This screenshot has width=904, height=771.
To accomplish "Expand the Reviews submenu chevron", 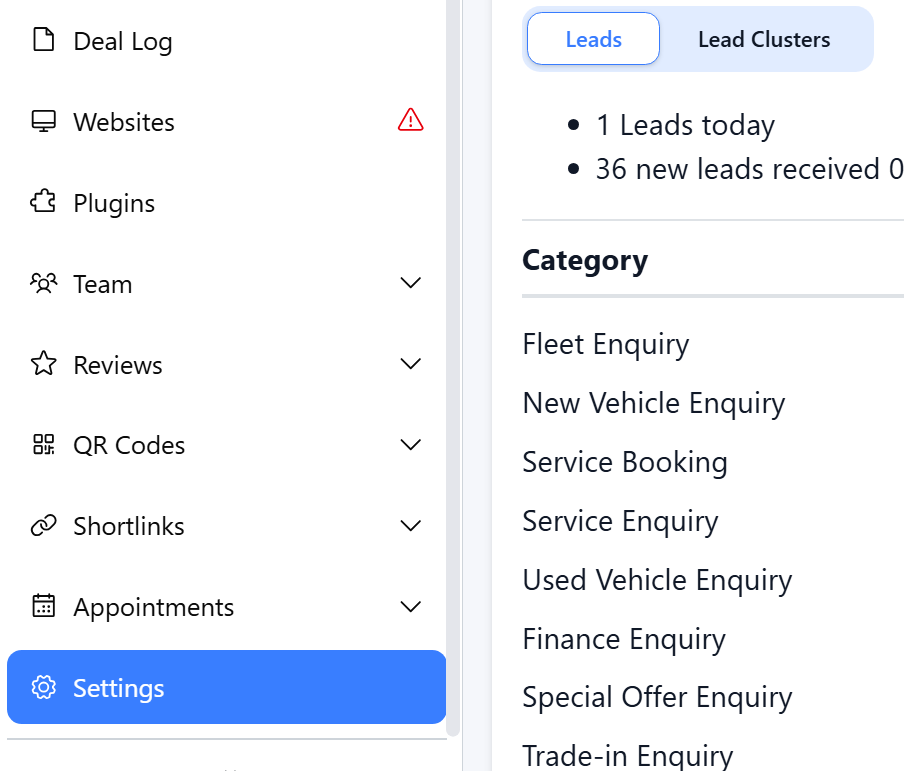I will pos(410,364).
